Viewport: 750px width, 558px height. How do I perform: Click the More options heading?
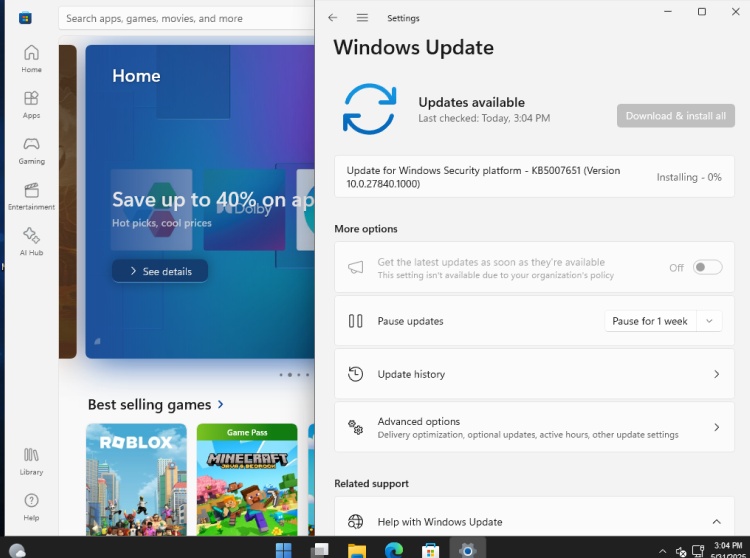pyautogui.click(x=366, y=229)
